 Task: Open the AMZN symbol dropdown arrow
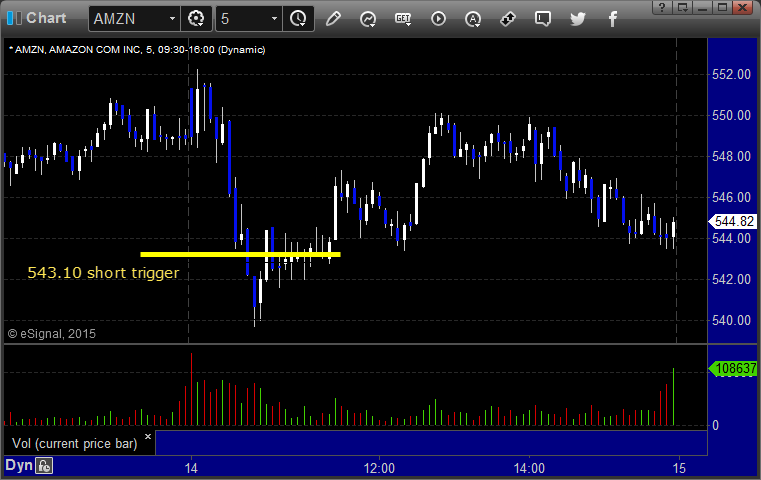(172, 19)
